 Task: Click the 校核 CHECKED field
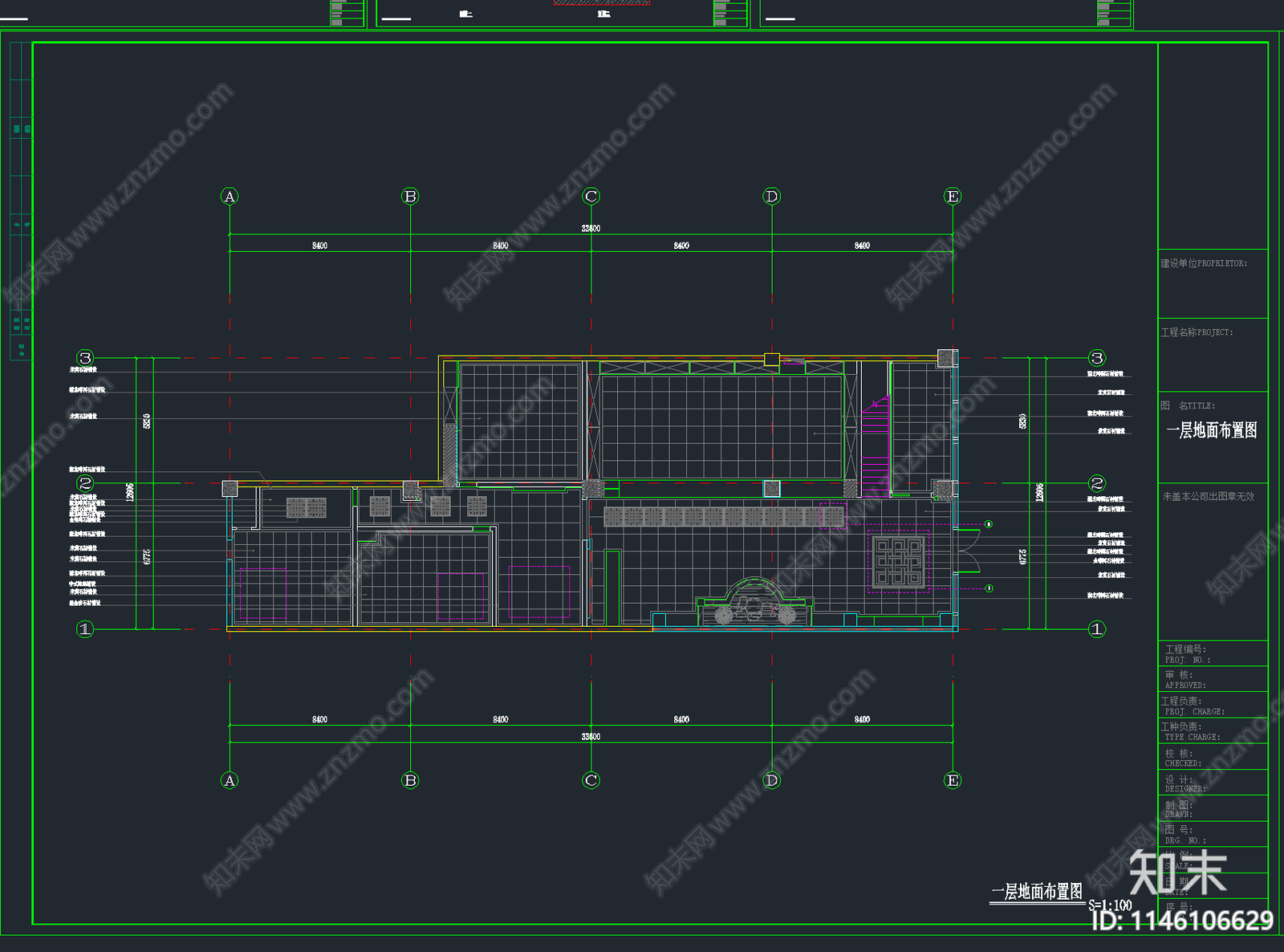[x=1213, y=758]
